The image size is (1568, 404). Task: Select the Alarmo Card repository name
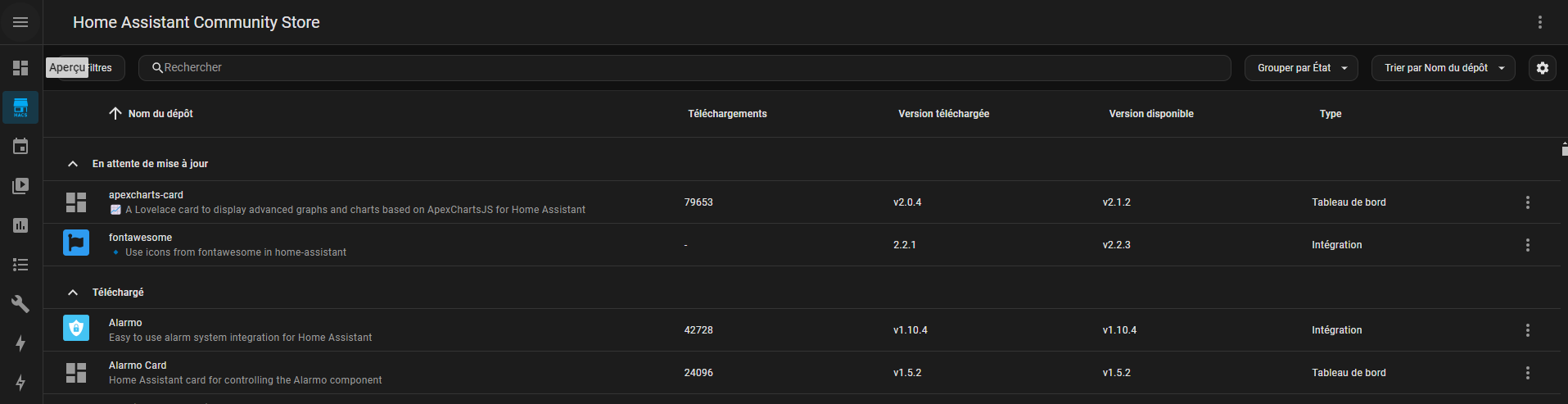[x=138, y=365]
